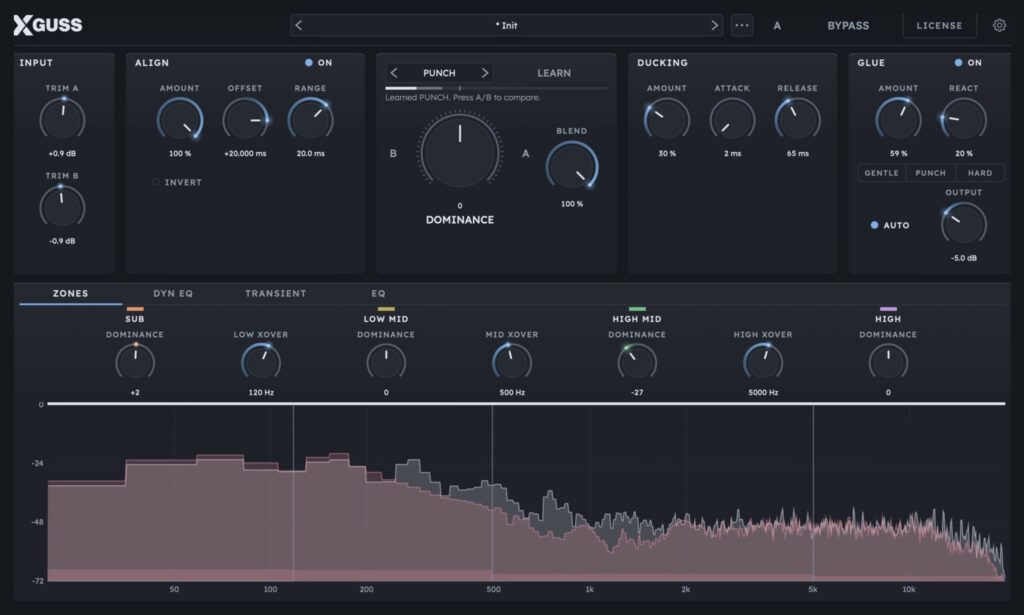Select previous mode before PUNCH
The width and height of the screenshot is (1024, 615).
point(394,73)
